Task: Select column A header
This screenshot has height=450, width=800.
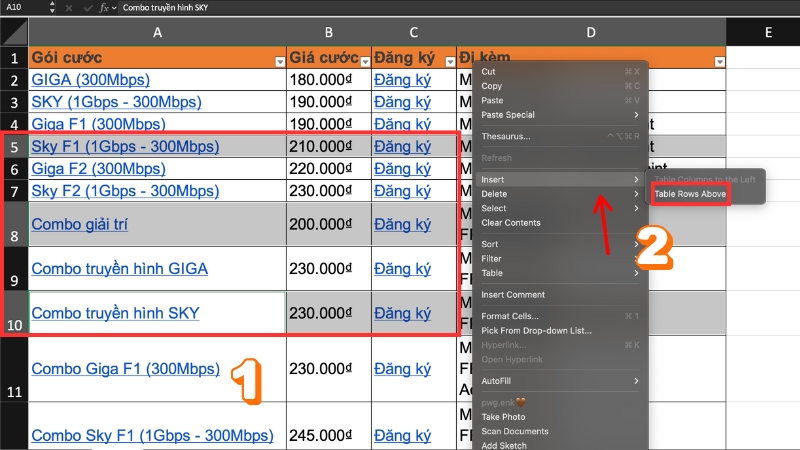Action: click(x=157, y=32)
